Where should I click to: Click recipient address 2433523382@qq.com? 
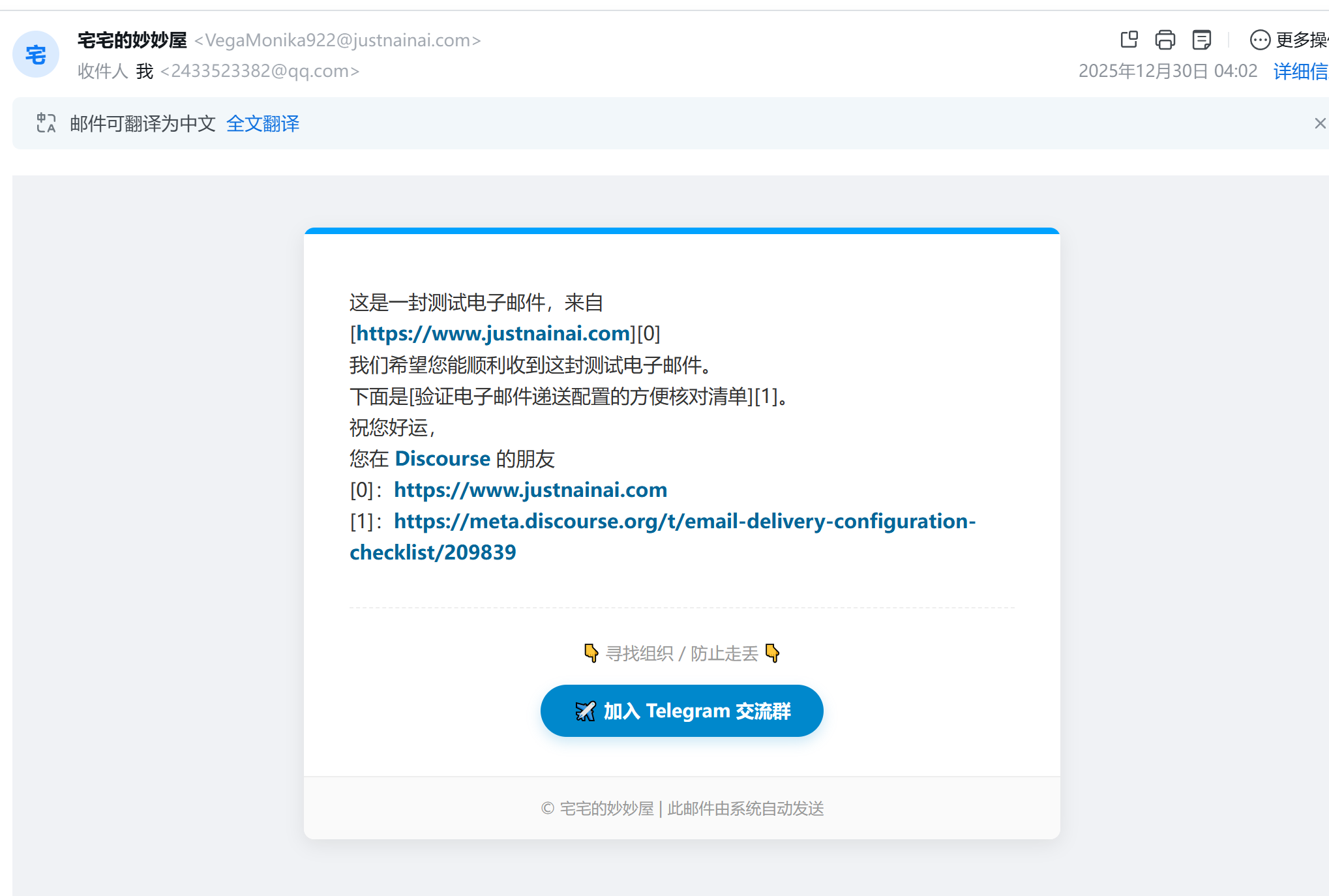click(x=260, y=71)
